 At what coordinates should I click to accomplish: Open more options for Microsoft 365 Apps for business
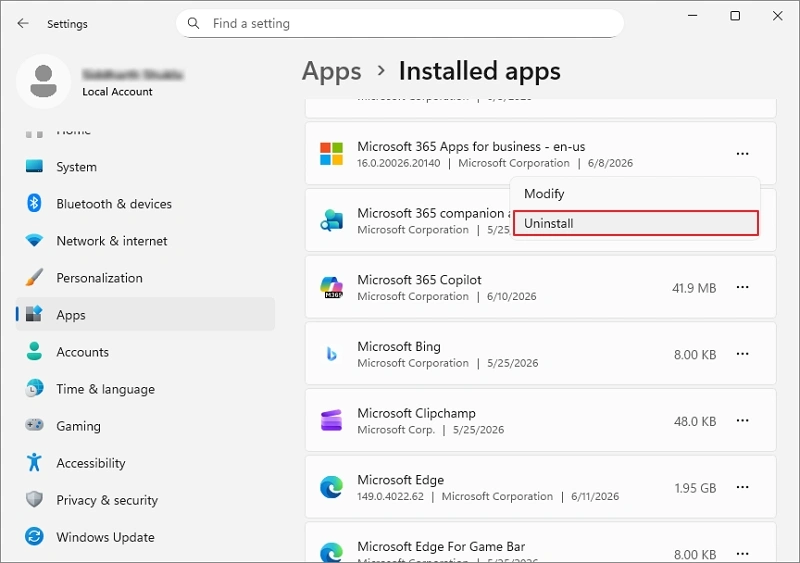click(x=742, y=154)
